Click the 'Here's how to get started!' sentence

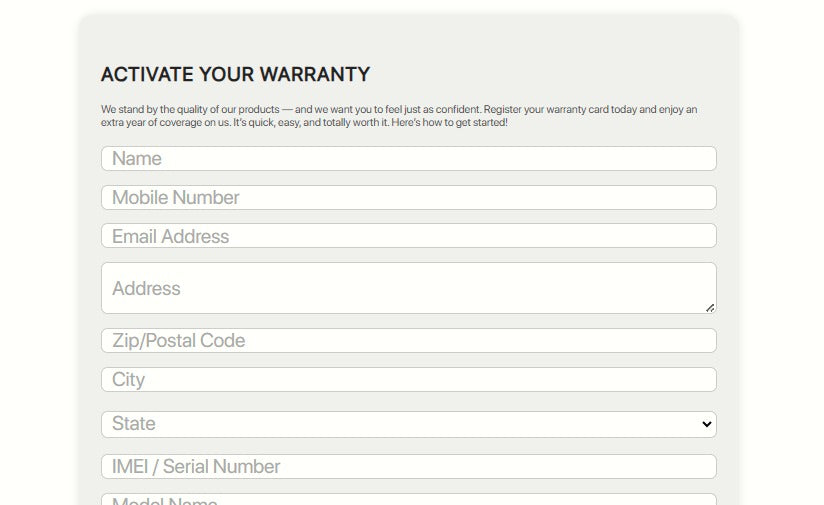pos(449,122)
